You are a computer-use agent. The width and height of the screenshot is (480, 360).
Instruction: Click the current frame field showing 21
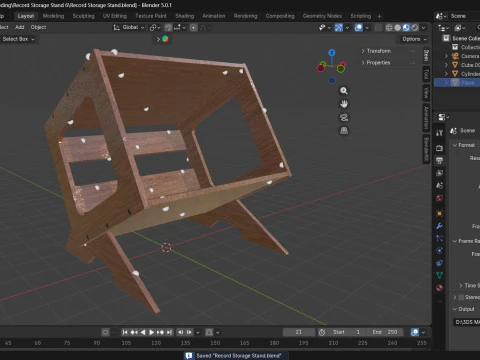click(x=299, y=332)
